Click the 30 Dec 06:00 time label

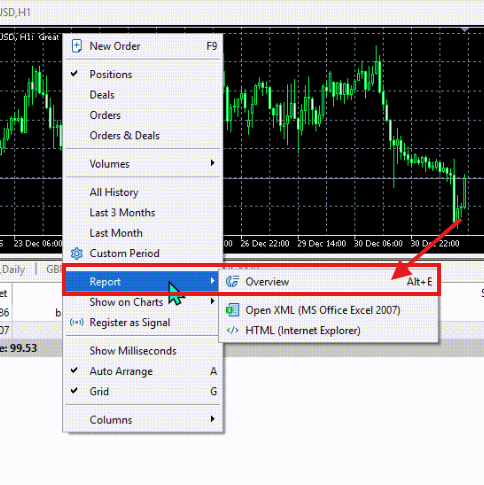(378, 244)
